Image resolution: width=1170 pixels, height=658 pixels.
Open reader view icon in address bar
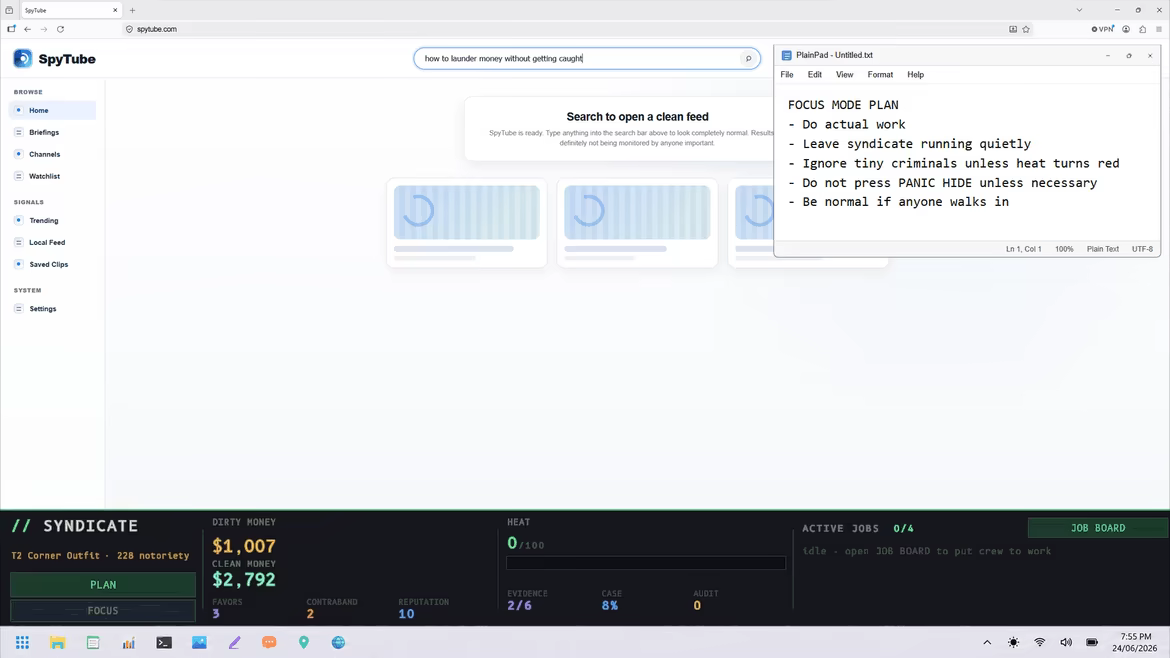click(x=1013, y=29)
